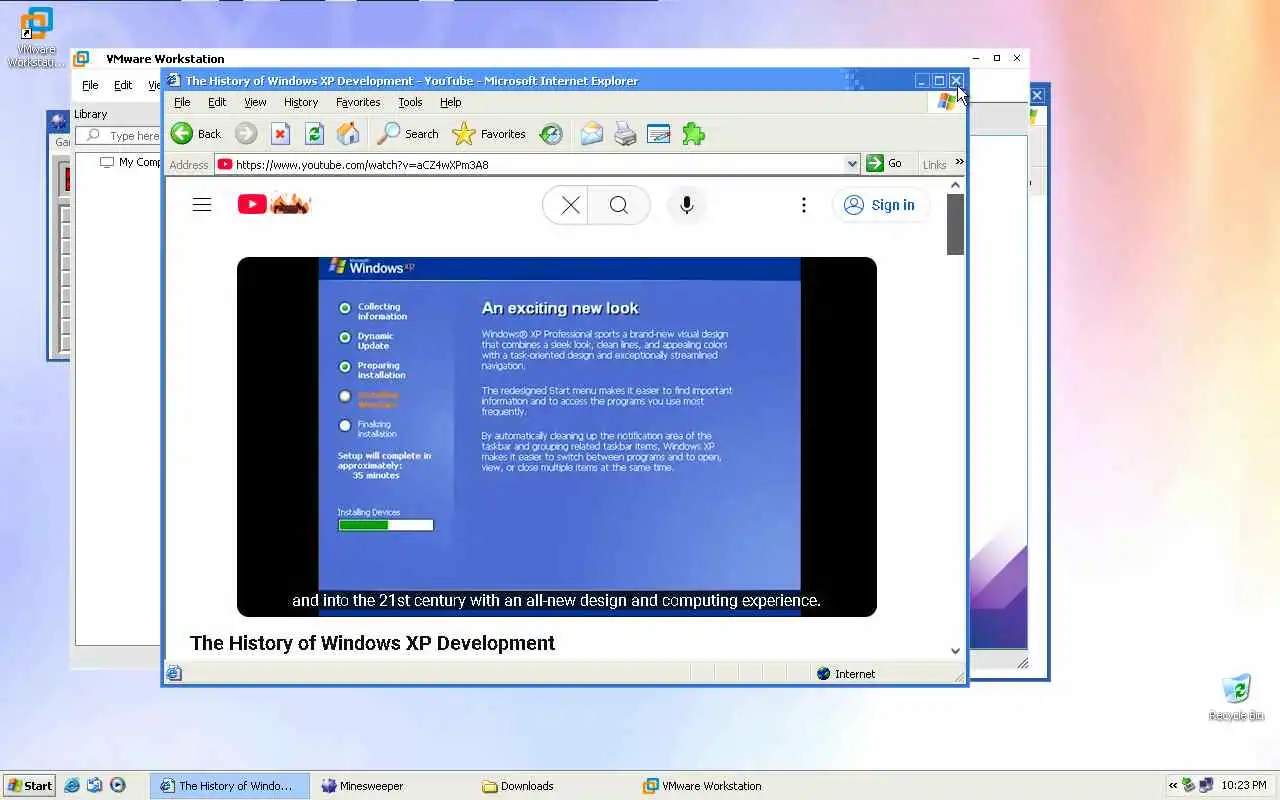This screenshot has width=1280, height=800.
Task: Open Edit menu in VMware Workstation window
Action: coord(123,85)
